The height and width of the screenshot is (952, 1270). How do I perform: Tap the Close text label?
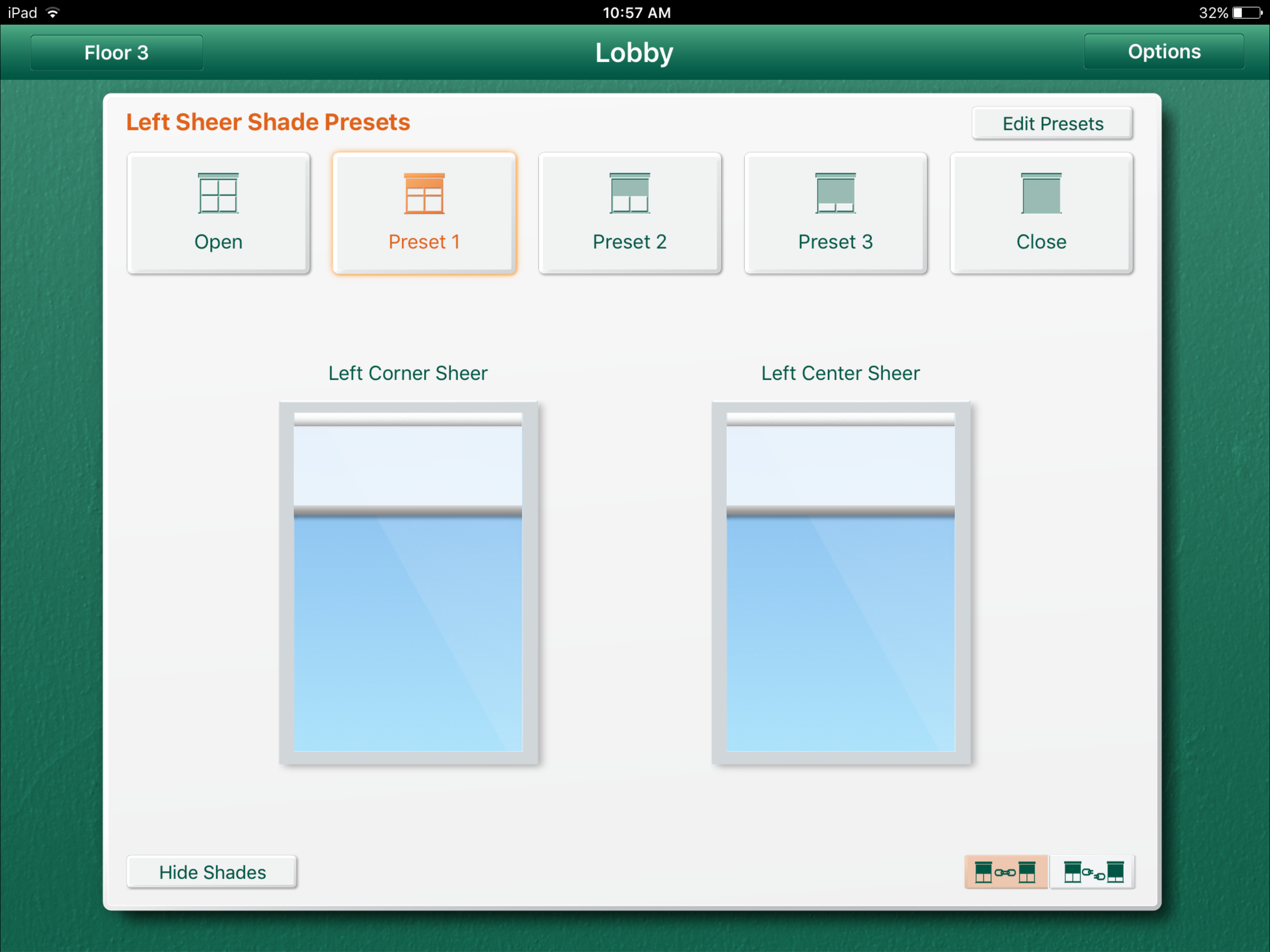point(1041,242)
